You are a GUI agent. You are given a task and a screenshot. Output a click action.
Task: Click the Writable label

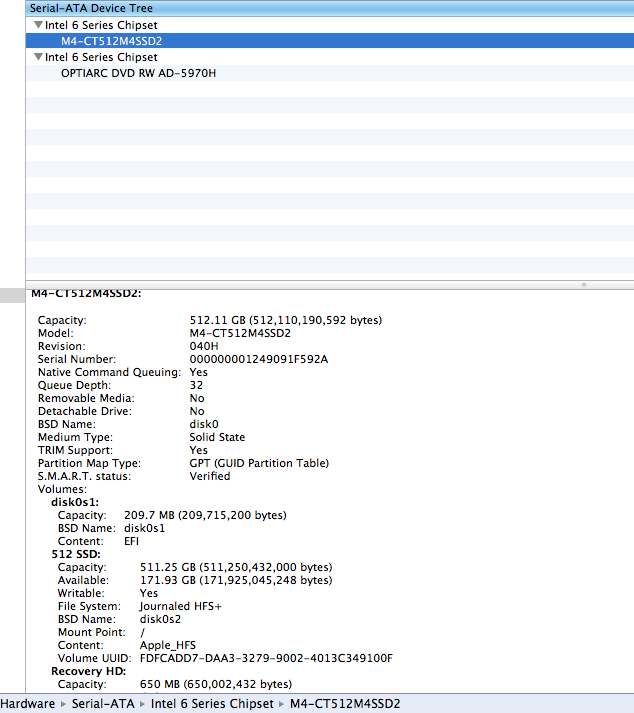click(81, 593)
